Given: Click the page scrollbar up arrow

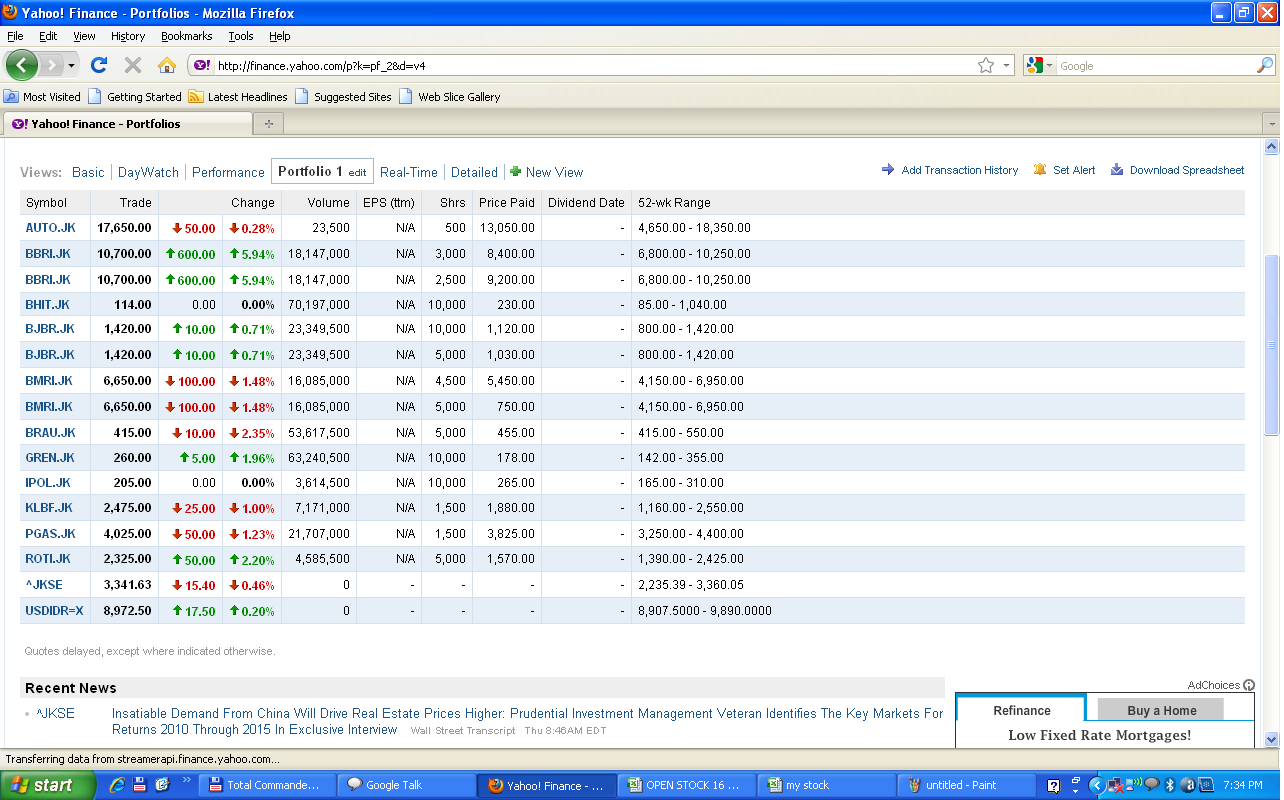Looking at the screenshot, I should pos(1272,146).
